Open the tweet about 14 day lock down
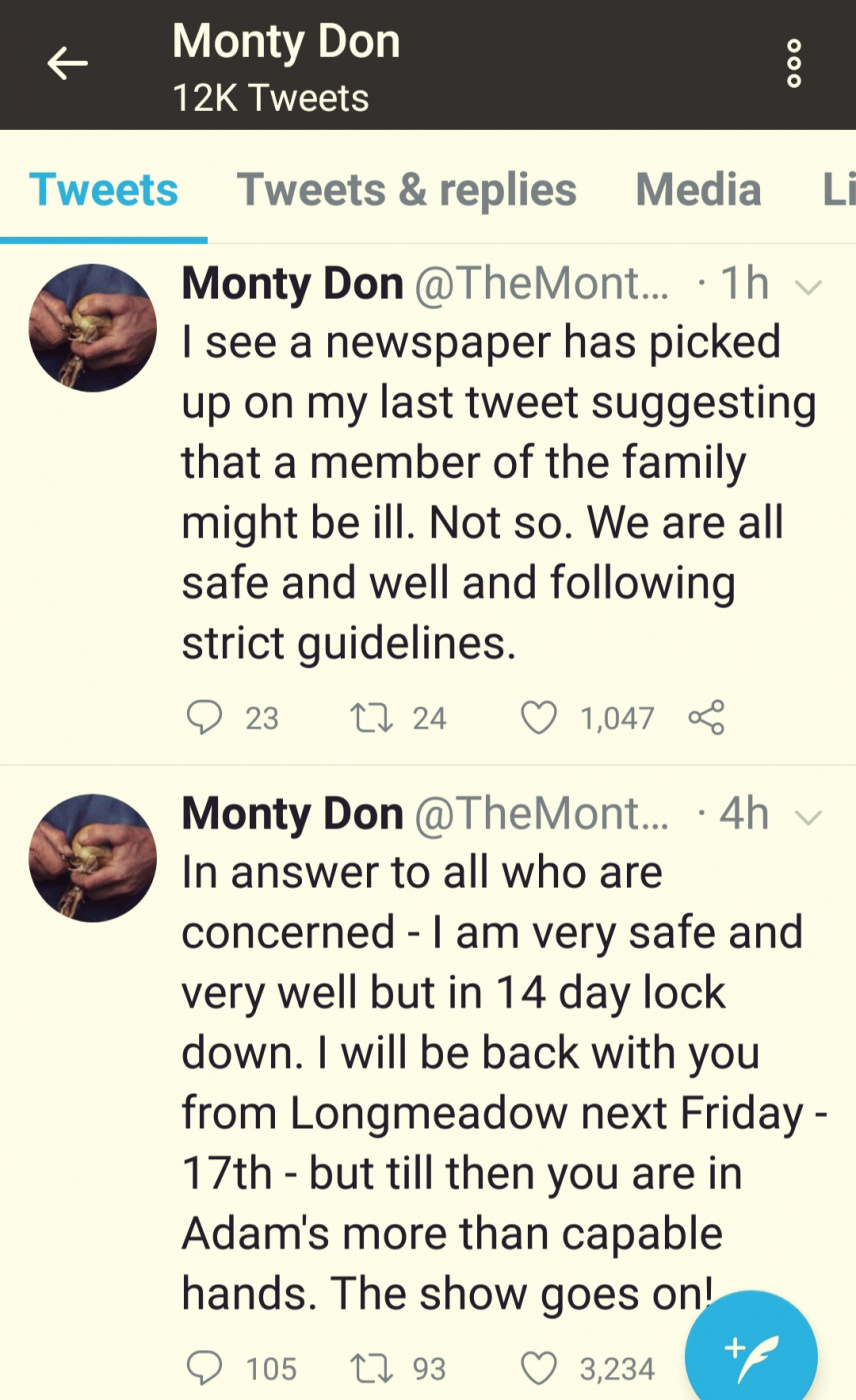 click(505, 1083)
